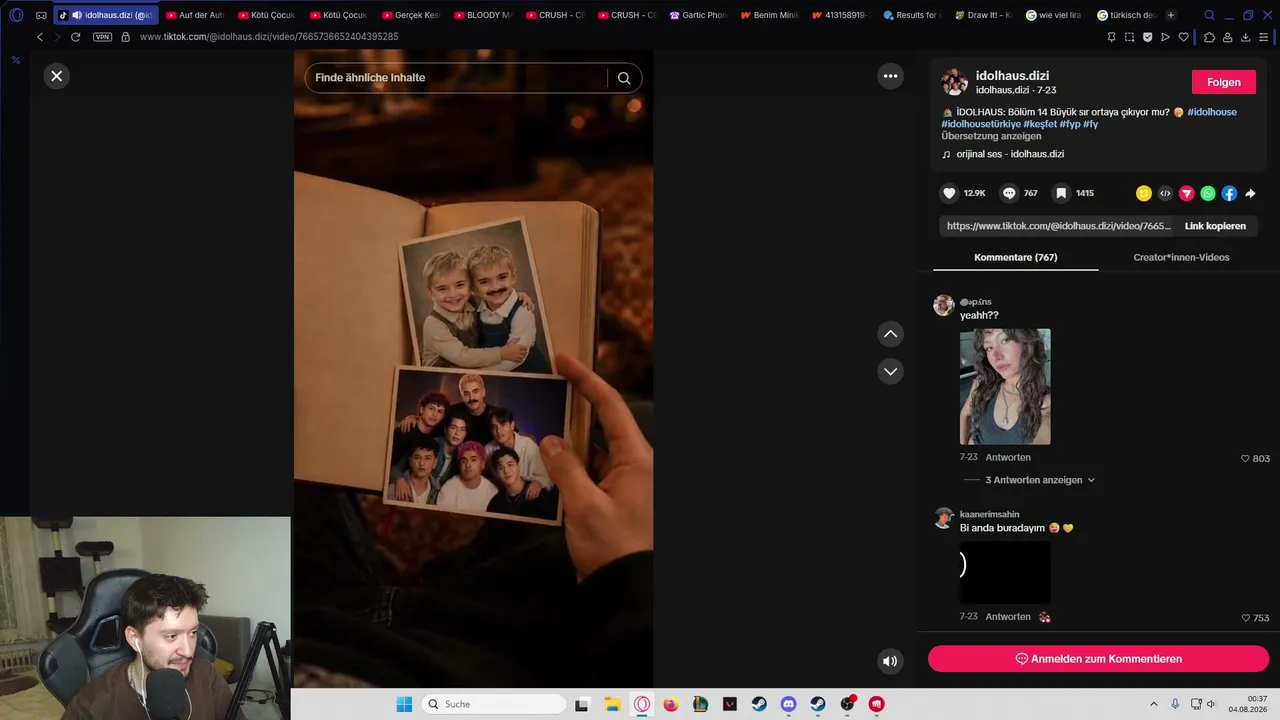Open Firefox from the taskbar
Screen dimensions: 1280x720
[671, 704]
